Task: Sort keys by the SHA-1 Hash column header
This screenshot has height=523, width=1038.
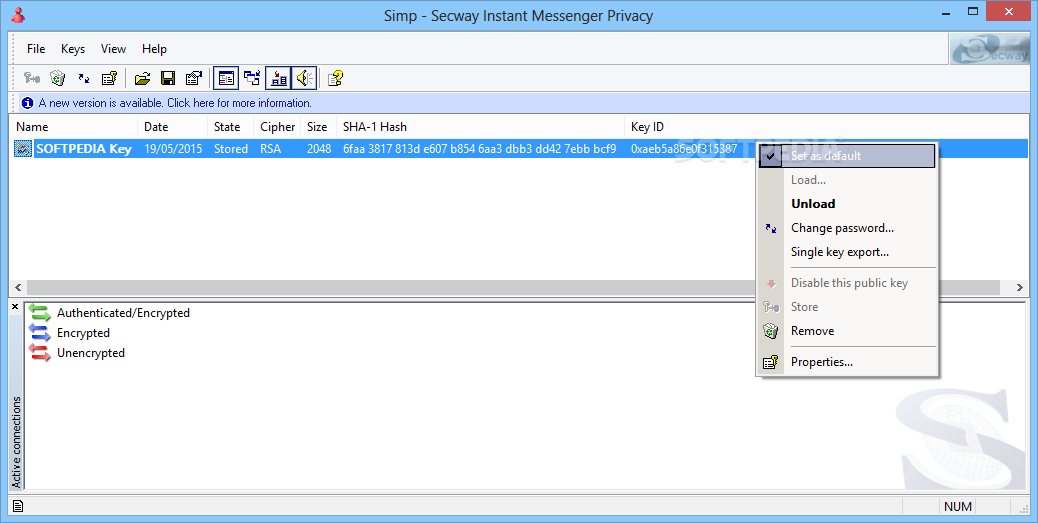Action: pyautogui.click(x=480, y=126)
